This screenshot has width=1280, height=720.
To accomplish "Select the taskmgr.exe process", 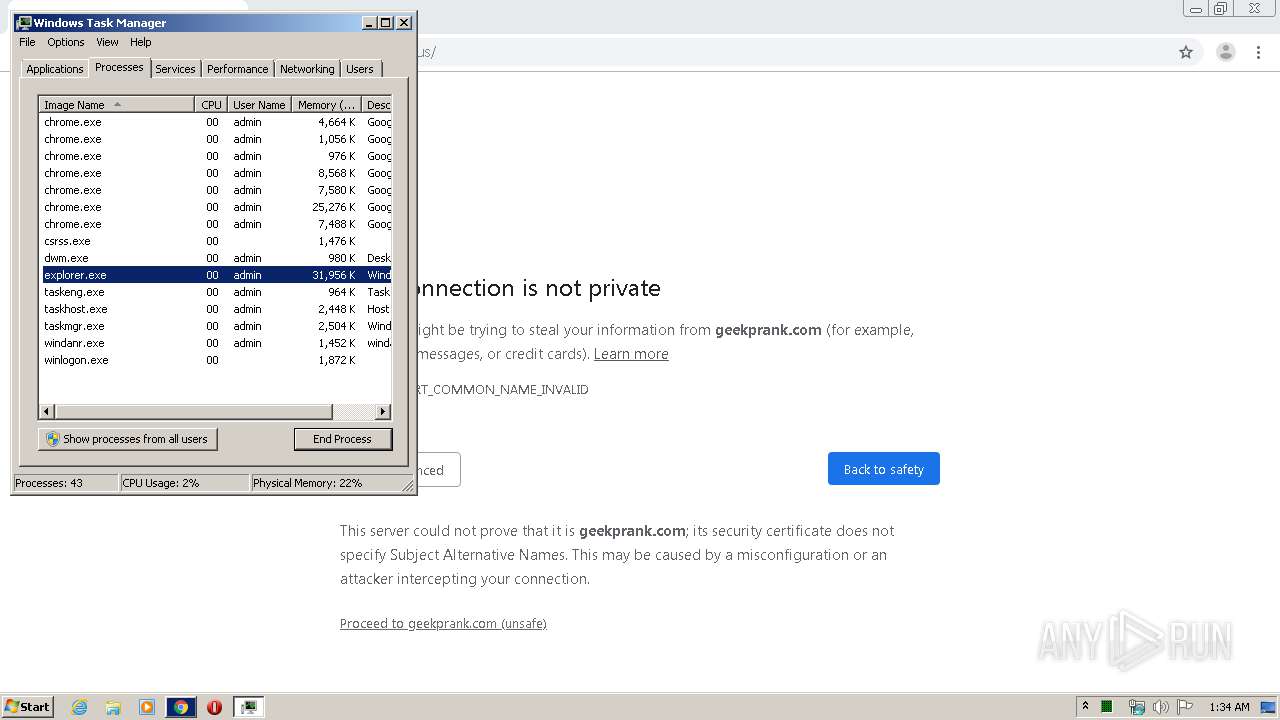I will pos(215,326).
